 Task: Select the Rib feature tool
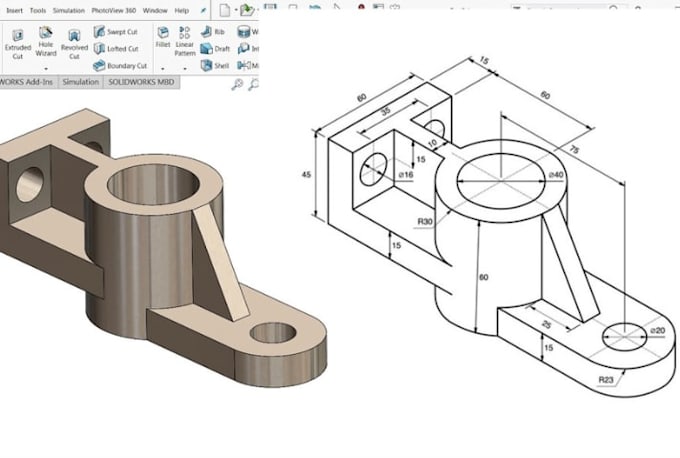tap(212, 32)
